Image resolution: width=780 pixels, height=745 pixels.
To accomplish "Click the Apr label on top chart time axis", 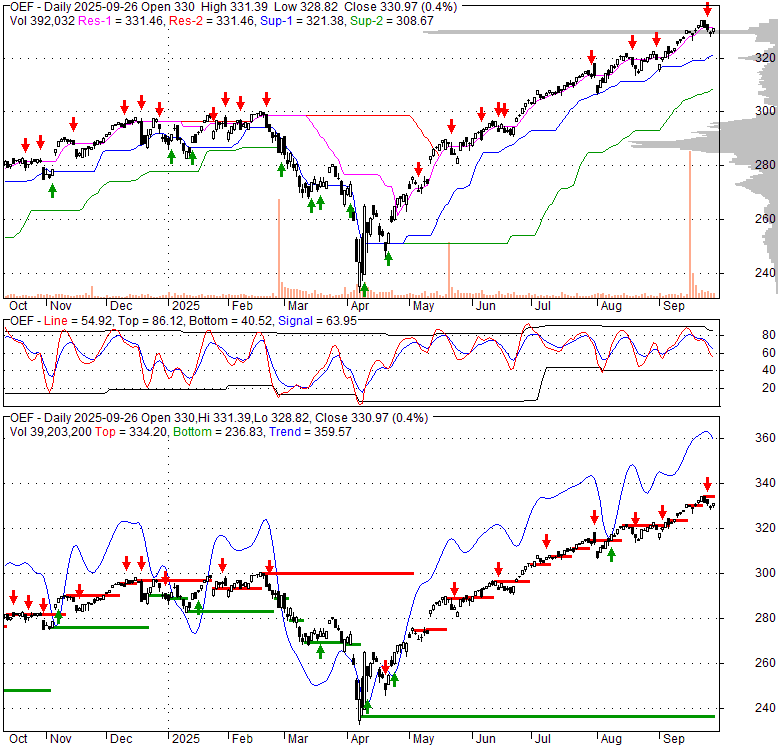I will coord(360,306).
